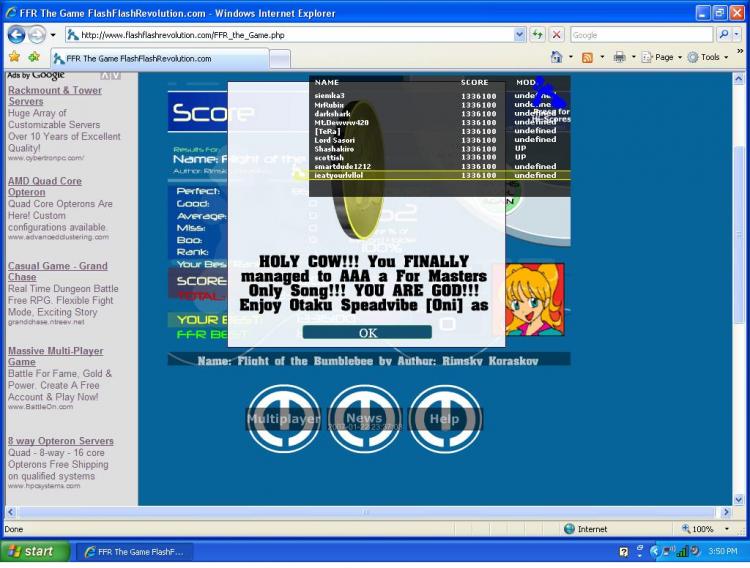Click the help question-mark tray icon
Viewport: 750px width, 568px height.
(x=624, y=552)
